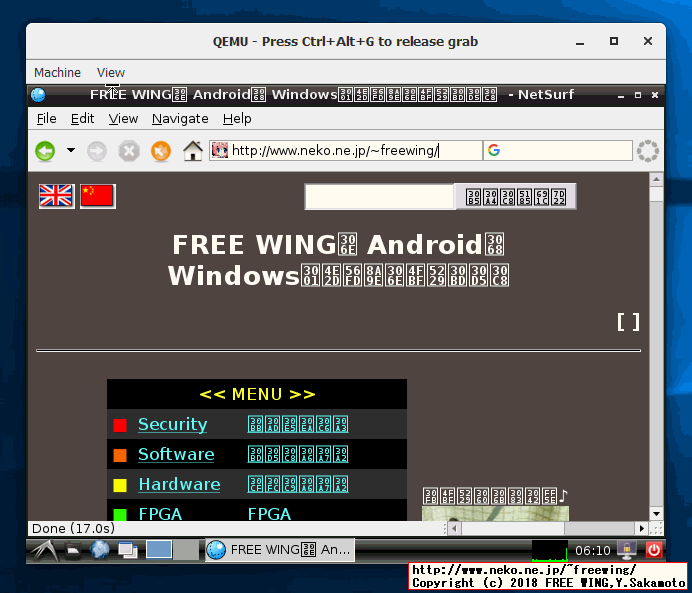692x593 pixels.
Task: Click the thumbnail image at bottom right
Action: coord(495,514)
